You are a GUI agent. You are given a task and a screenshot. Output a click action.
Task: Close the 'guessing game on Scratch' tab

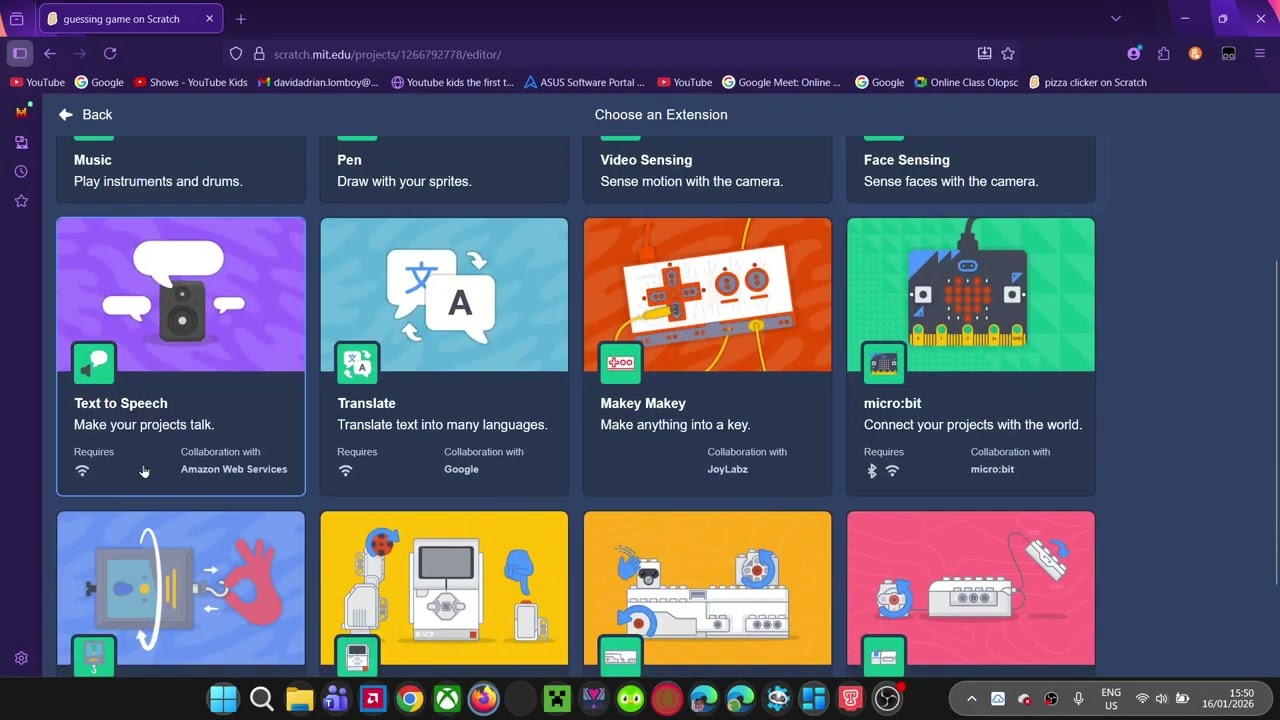(209, 19)
